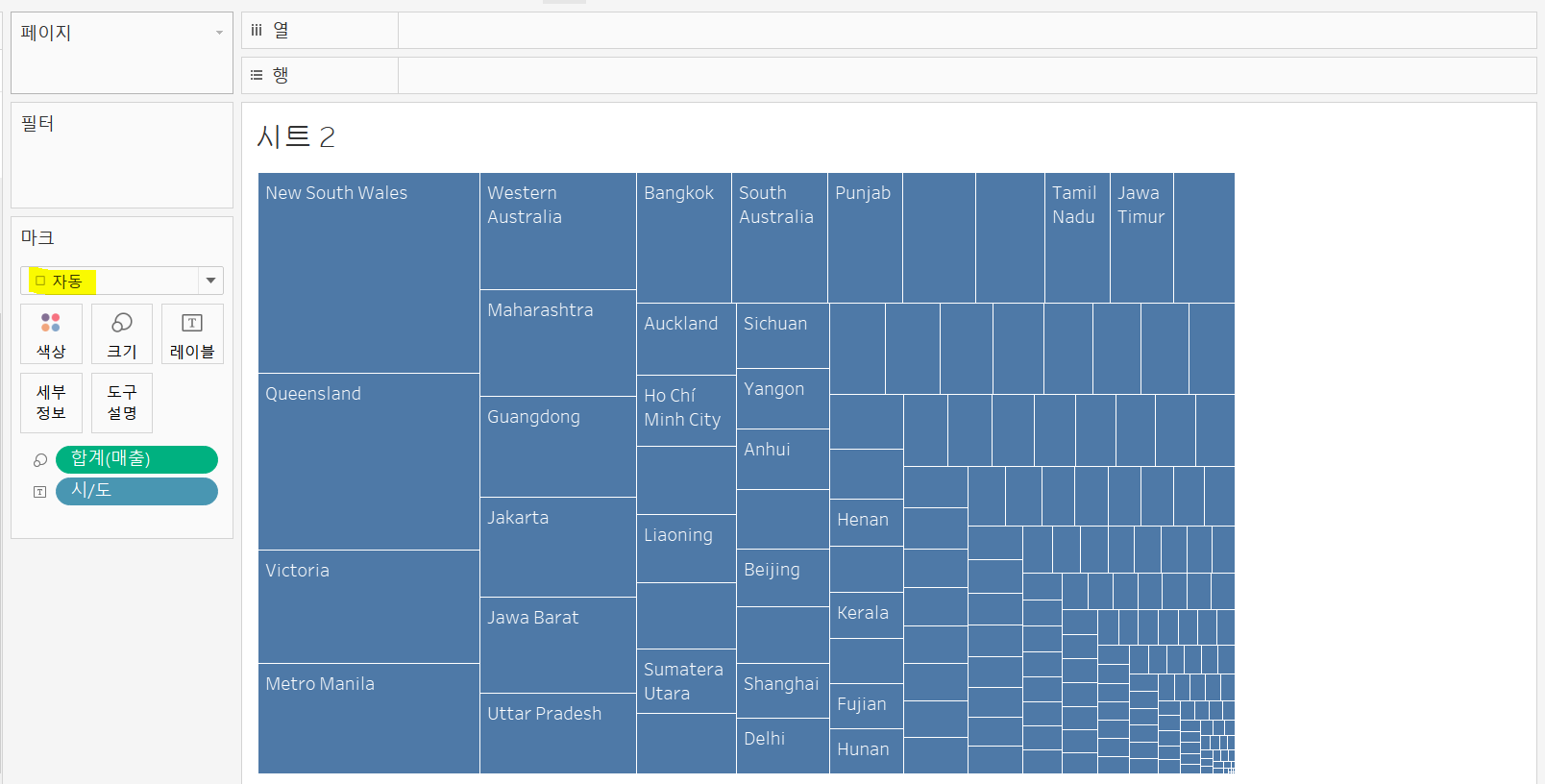Screen dimensions: 1545x784
Task: Select the 시/도 pill
Action: [x=136, y=491]
